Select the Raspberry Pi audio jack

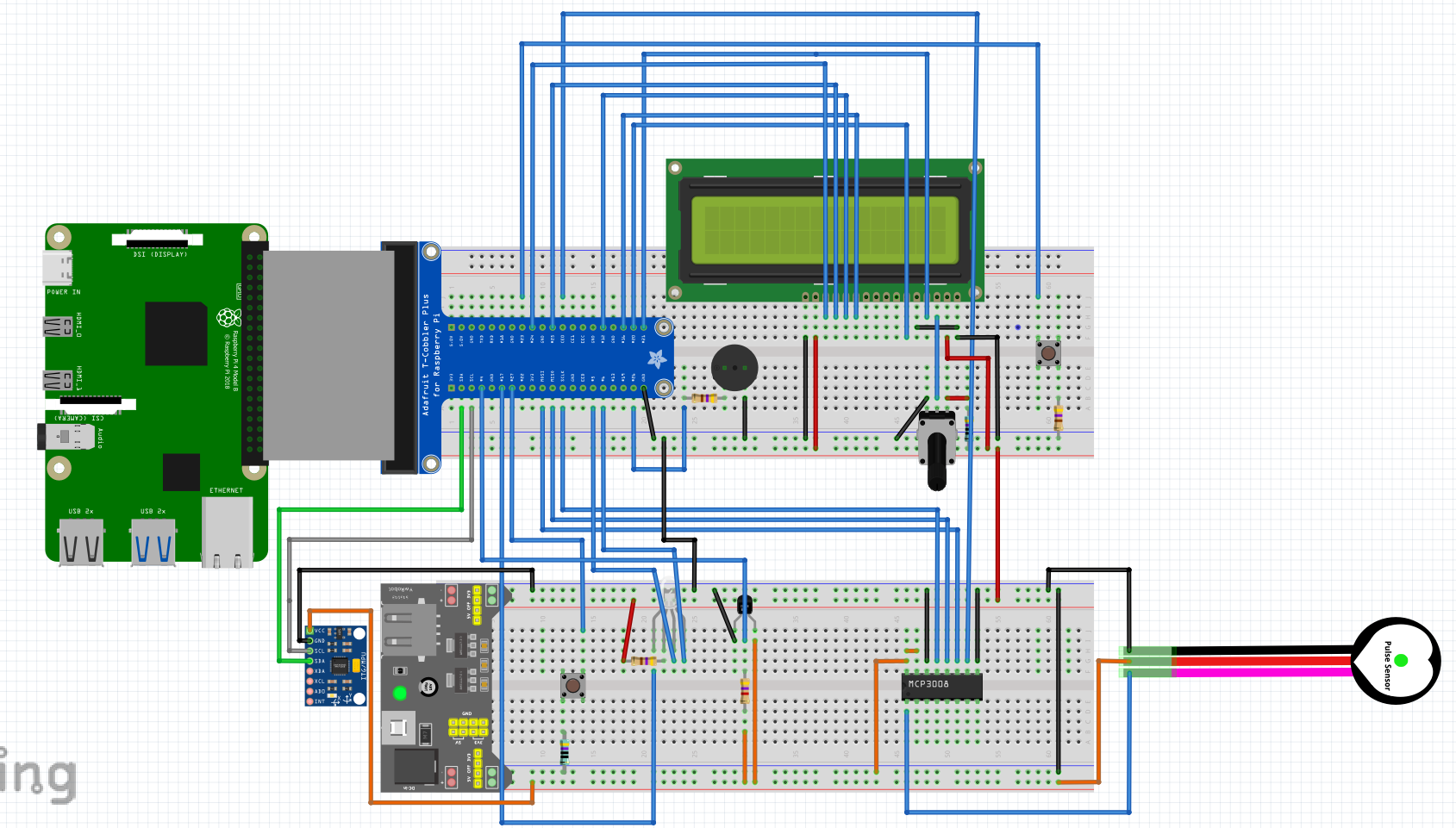point(66,437)
